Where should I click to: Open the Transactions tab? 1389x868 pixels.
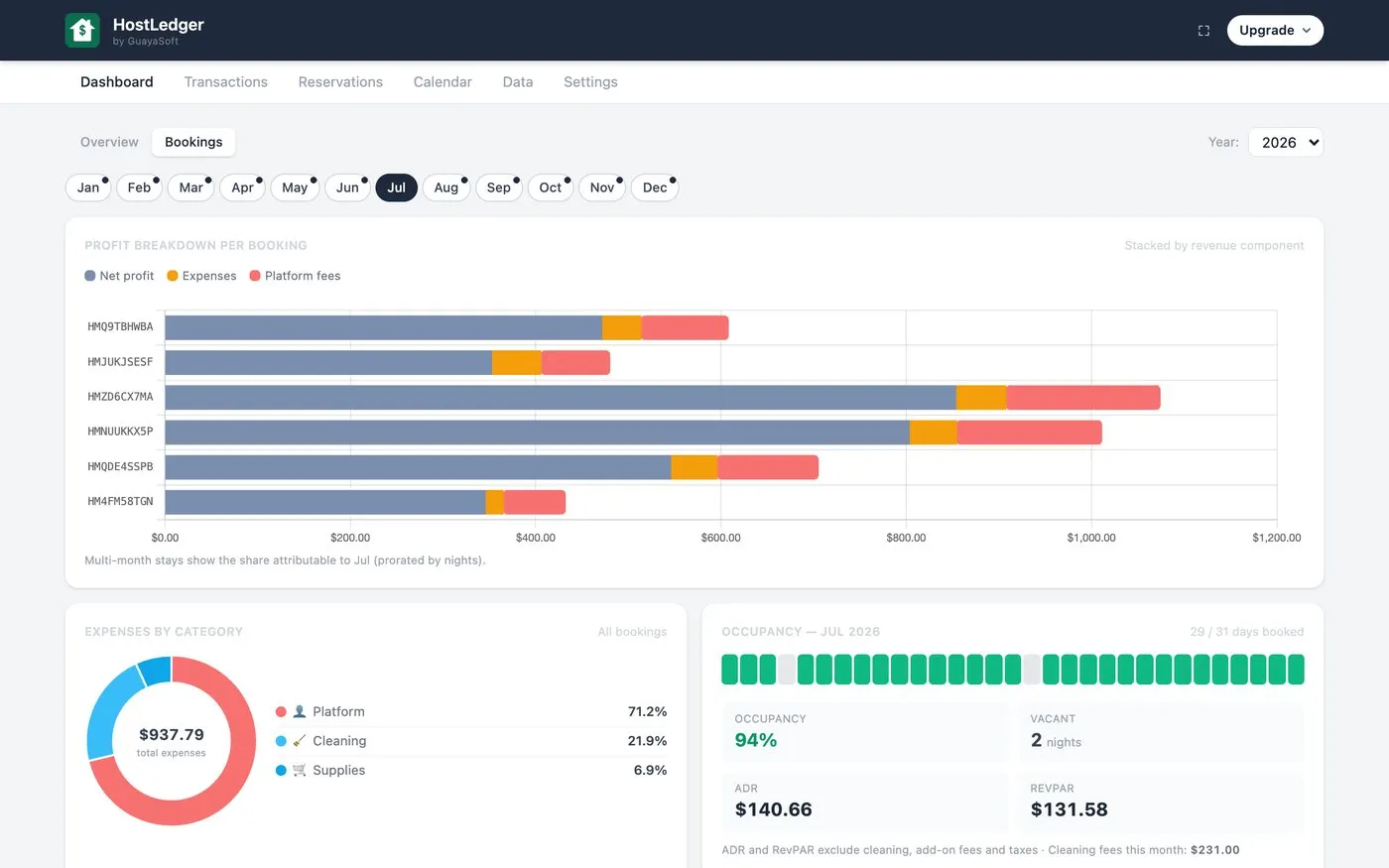pos(226,82)
